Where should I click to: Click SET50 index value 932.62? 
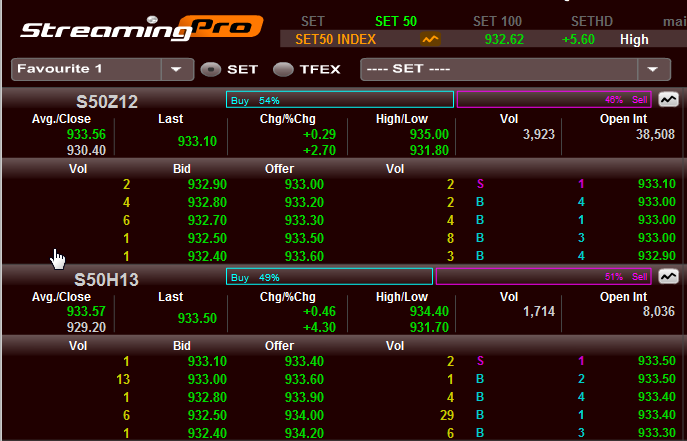504,39
